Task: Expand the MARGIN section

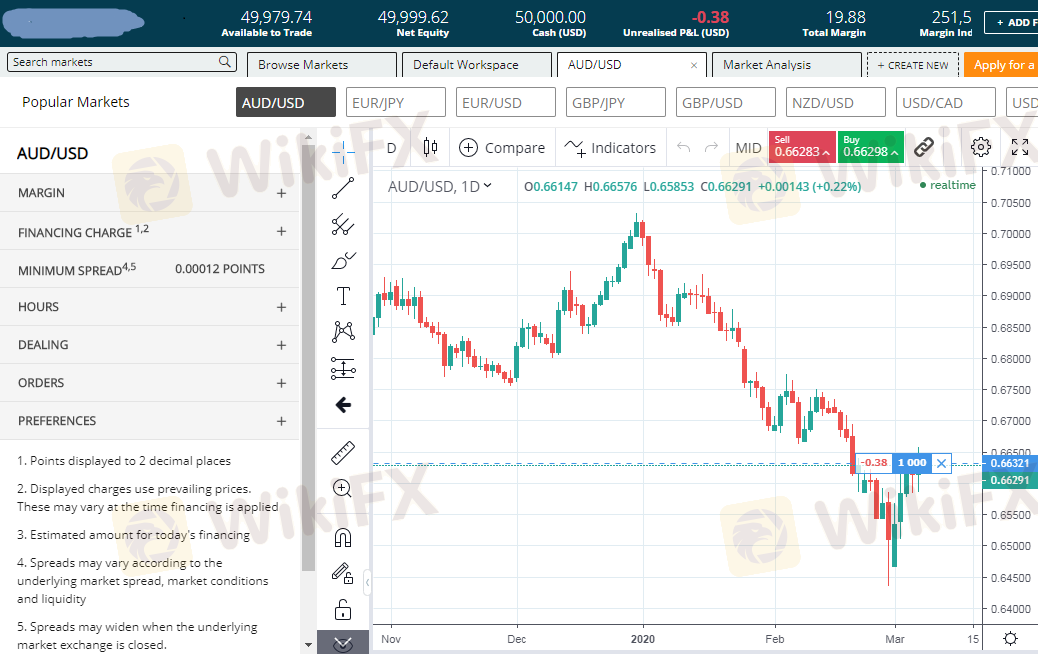Action: coord(281,193)
